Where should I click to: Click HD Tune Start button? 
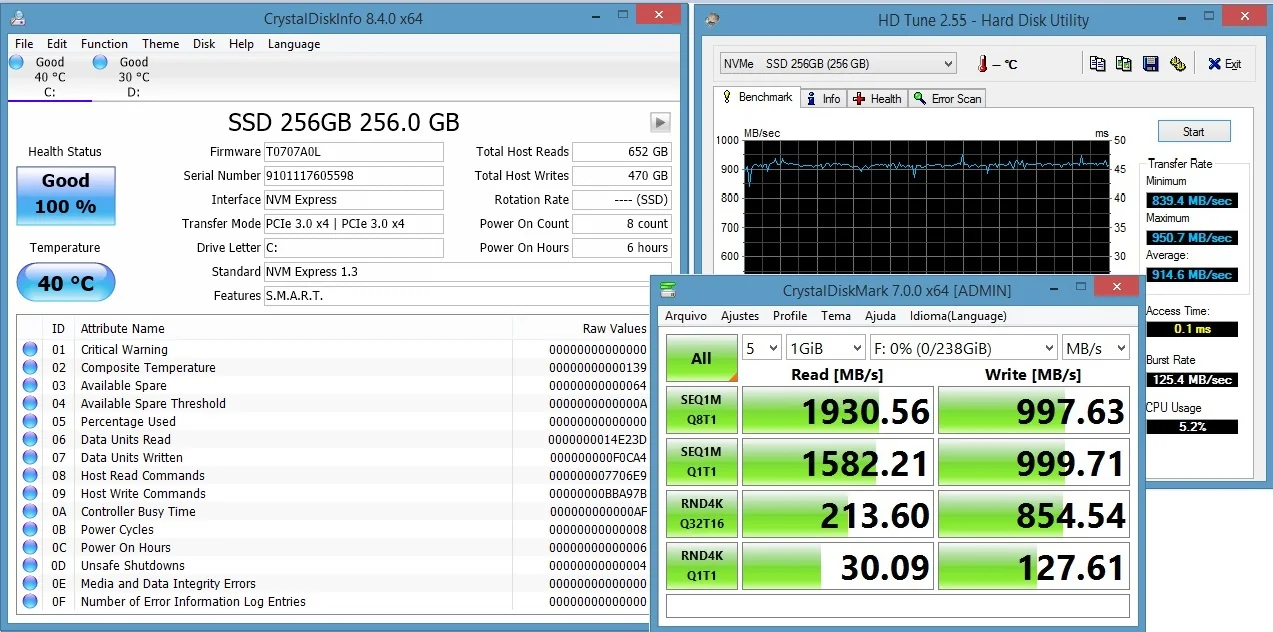tap(1194, 131)
